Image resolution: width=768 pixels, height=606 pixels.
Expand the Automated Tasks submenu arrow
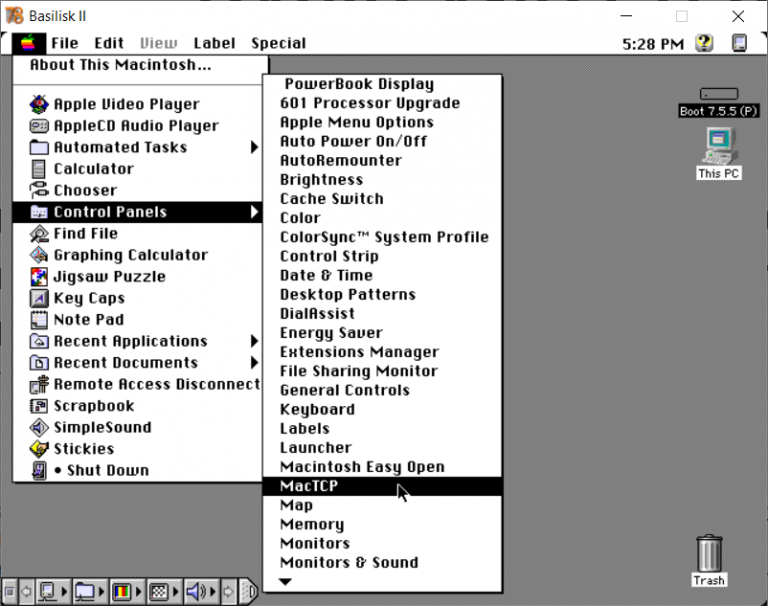pyautogui.click(x=254, y=147)
